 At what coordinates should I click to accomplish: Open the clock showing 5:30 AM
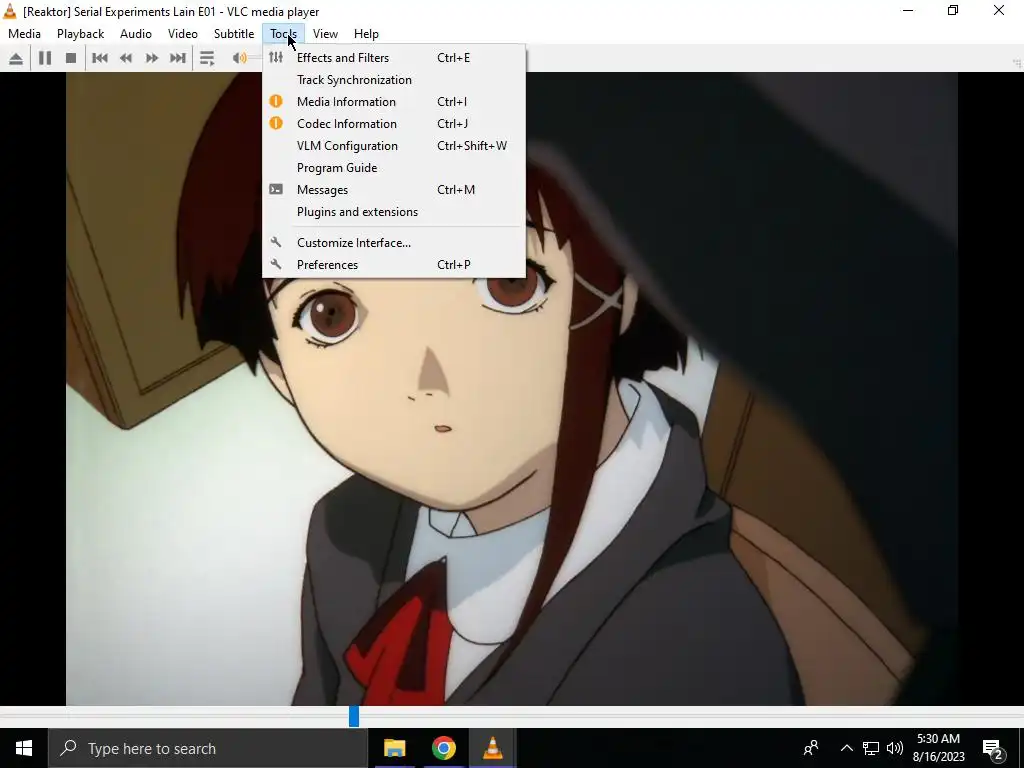click(x=938, y=748)
